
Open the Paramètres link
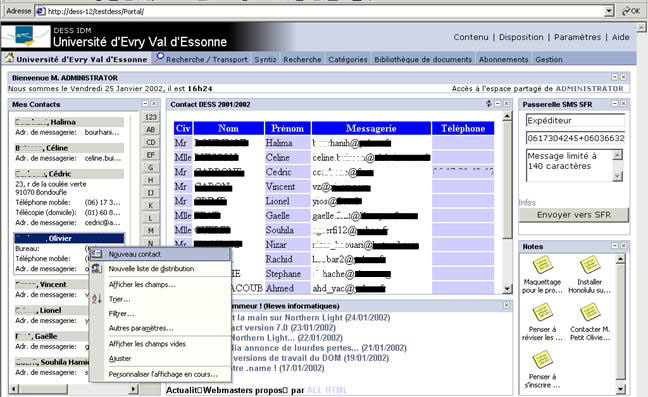[577, 37]
